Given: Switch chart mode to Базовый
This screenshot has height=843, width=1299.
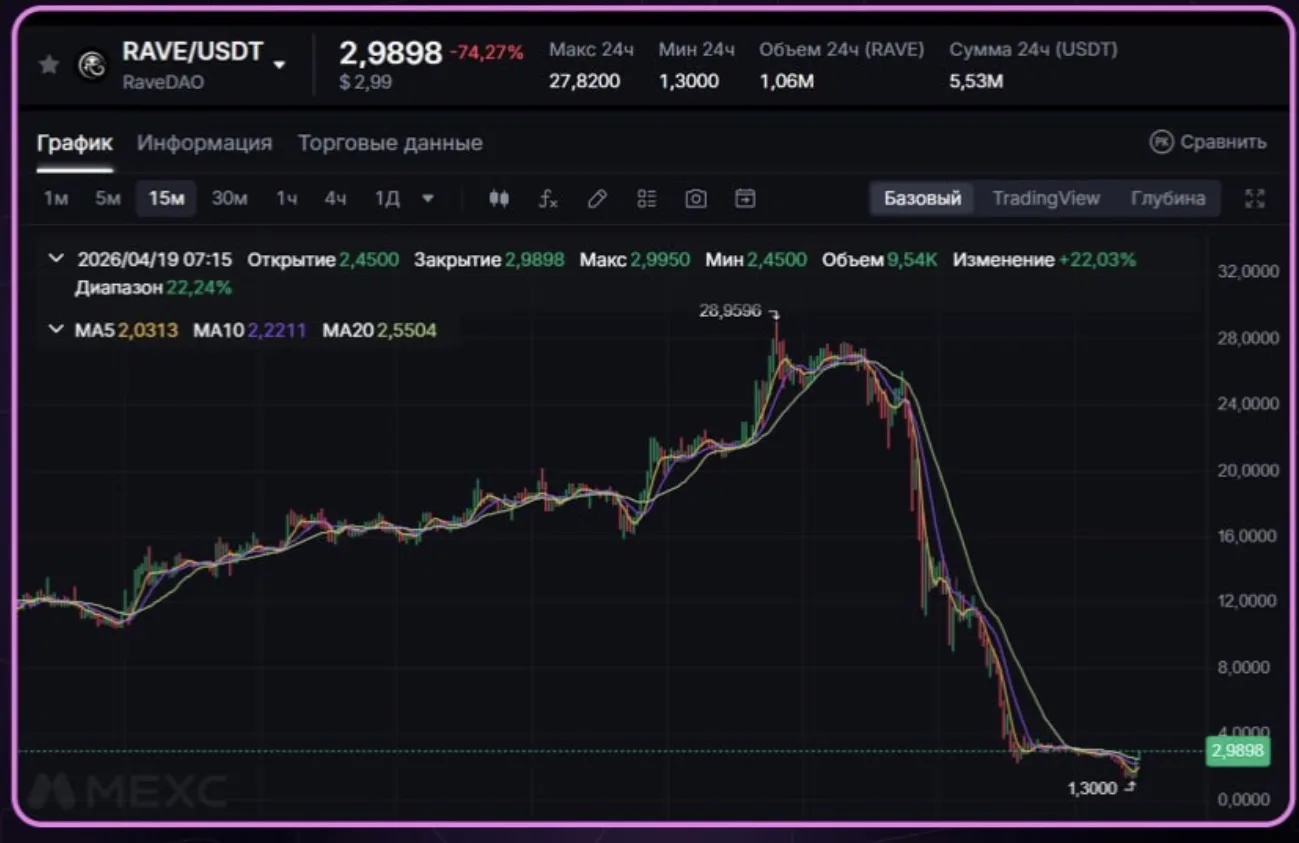Looking at the screenshot, I should [x=922, y=198].
